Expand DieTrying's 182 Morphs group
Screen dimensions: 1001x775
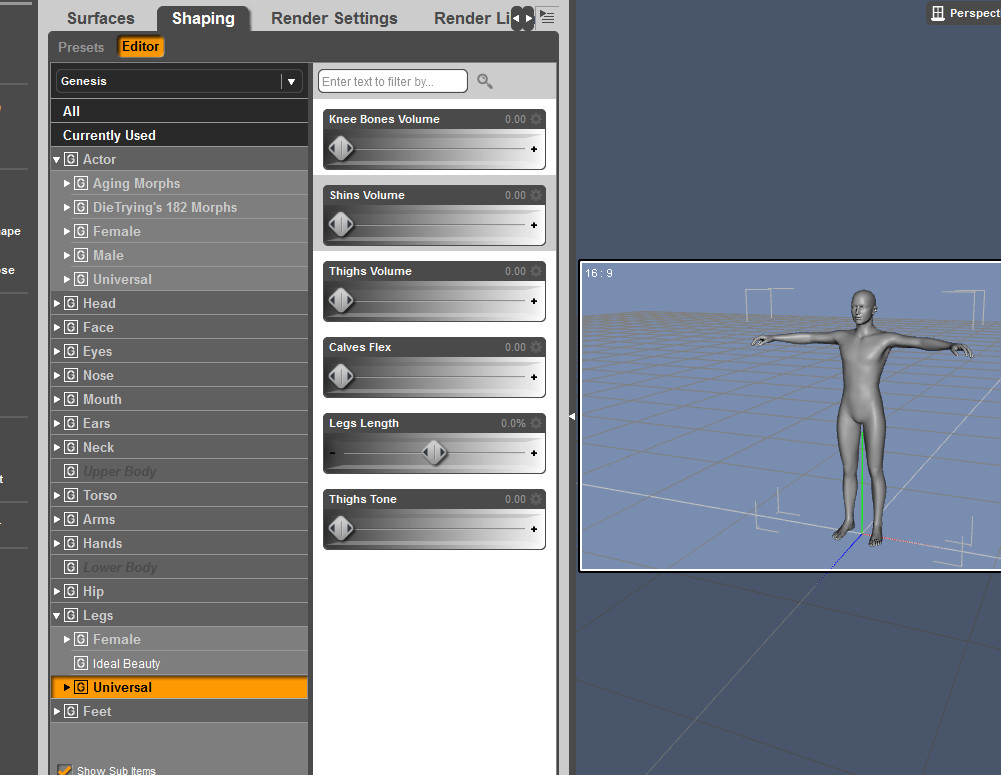coord(66,207)
